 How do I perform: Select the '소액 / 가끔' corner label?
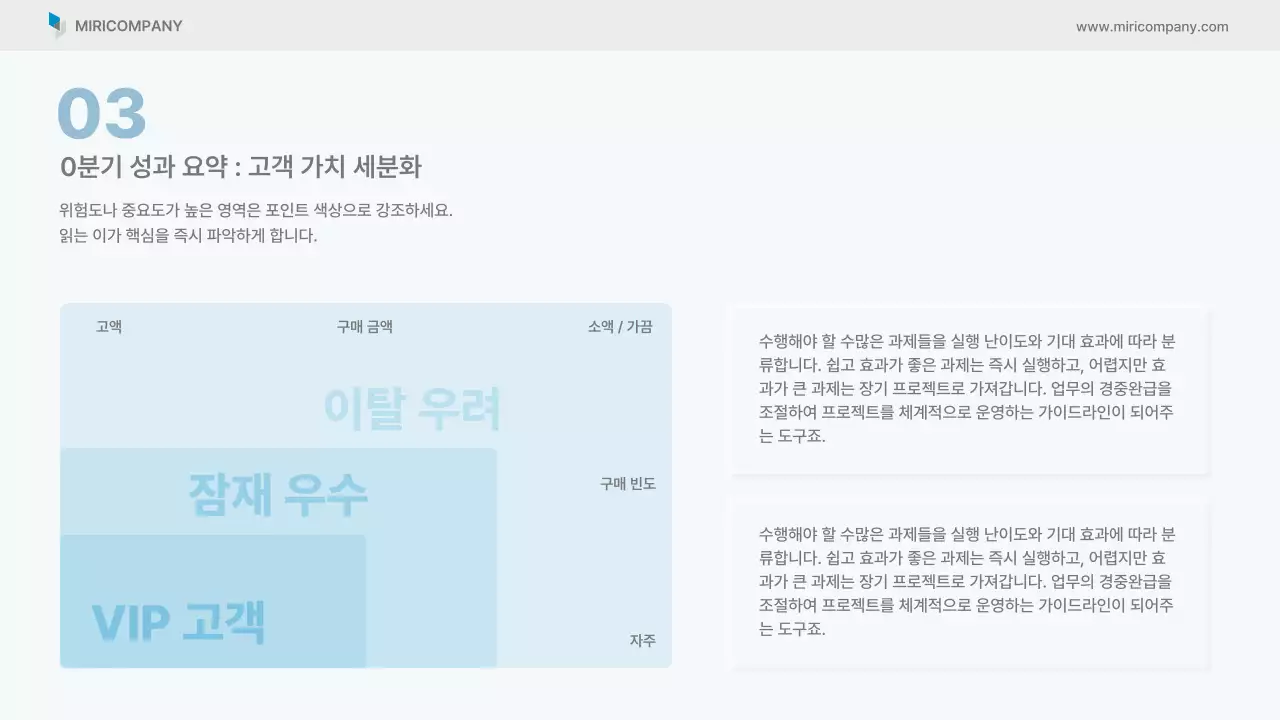(619, 326)
